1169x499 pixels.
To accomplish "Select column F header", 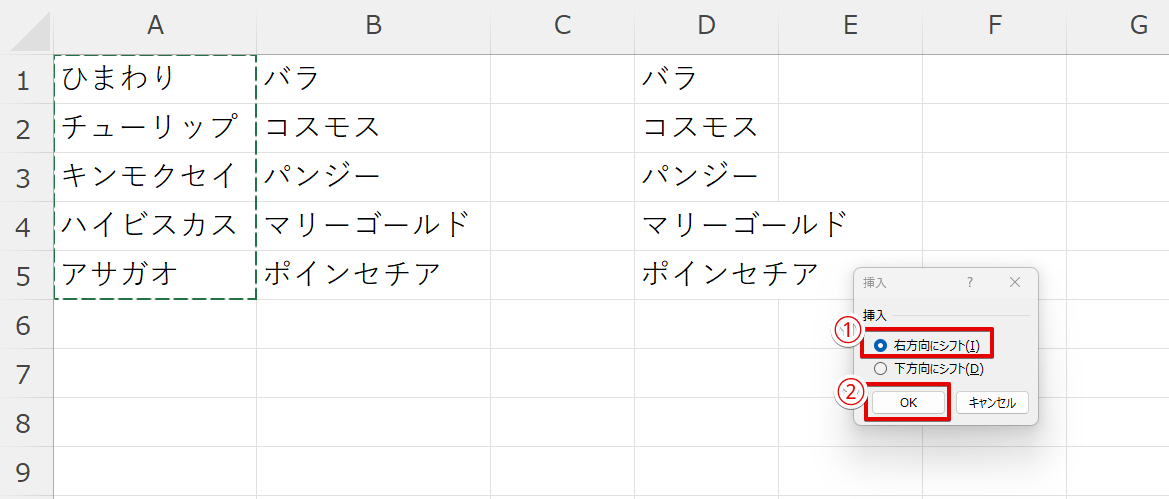I will [x=994, y=27].
